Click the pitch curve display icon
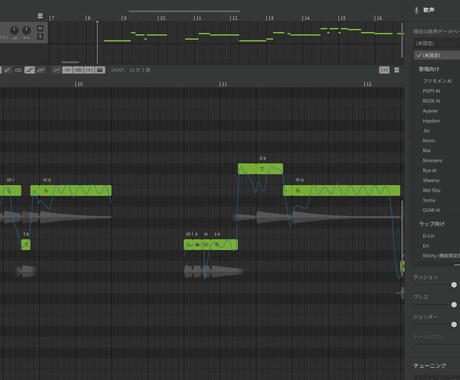This screenshot has width=460, height=380. (56, 70)
